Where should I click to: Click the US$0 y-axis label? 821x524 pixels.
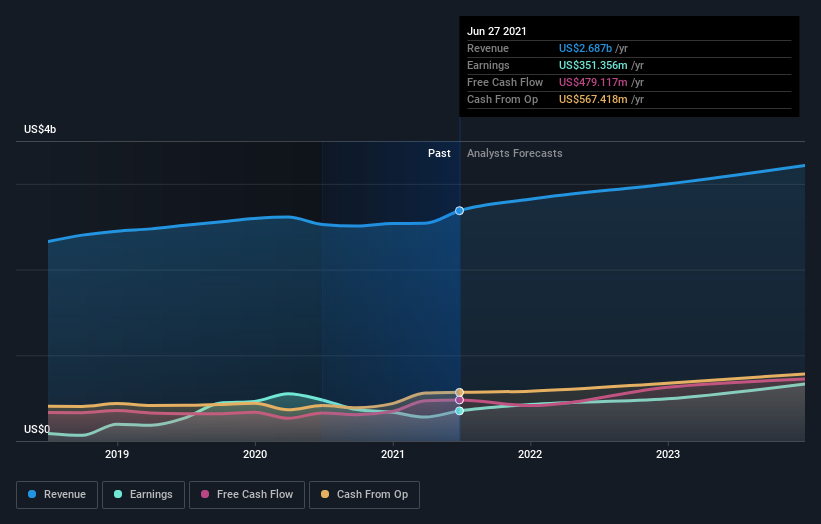(x=37, y=429)
